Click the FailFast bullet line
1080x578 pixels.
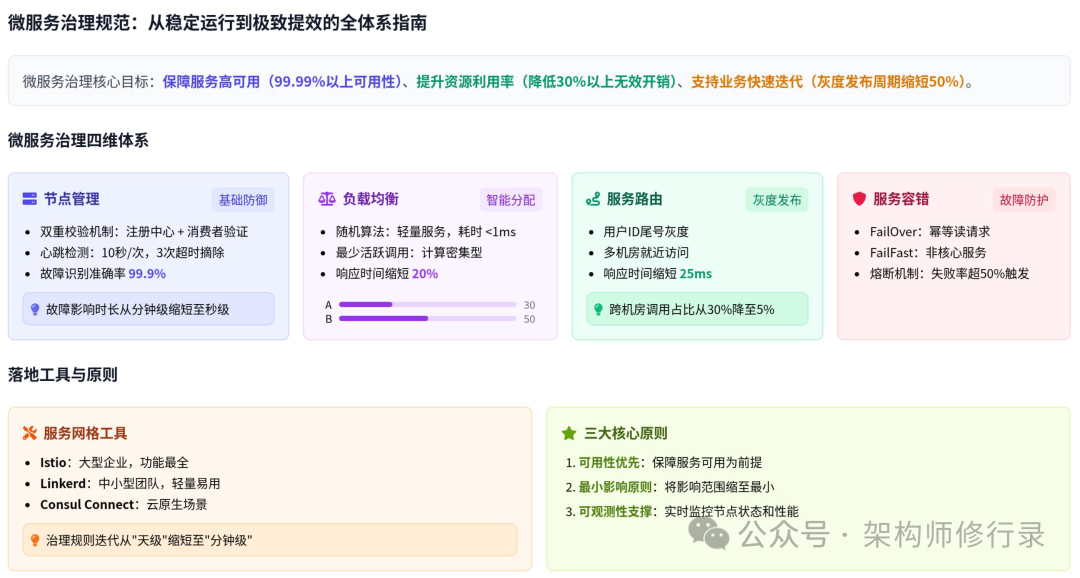pos(928,253)
